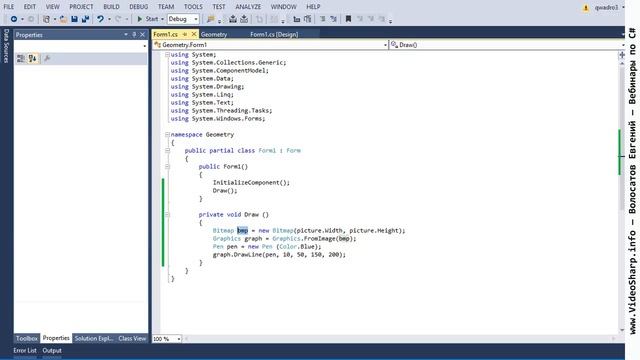Save the current file with the disk icon
This screenshot has height=360, width=640.
74,19
